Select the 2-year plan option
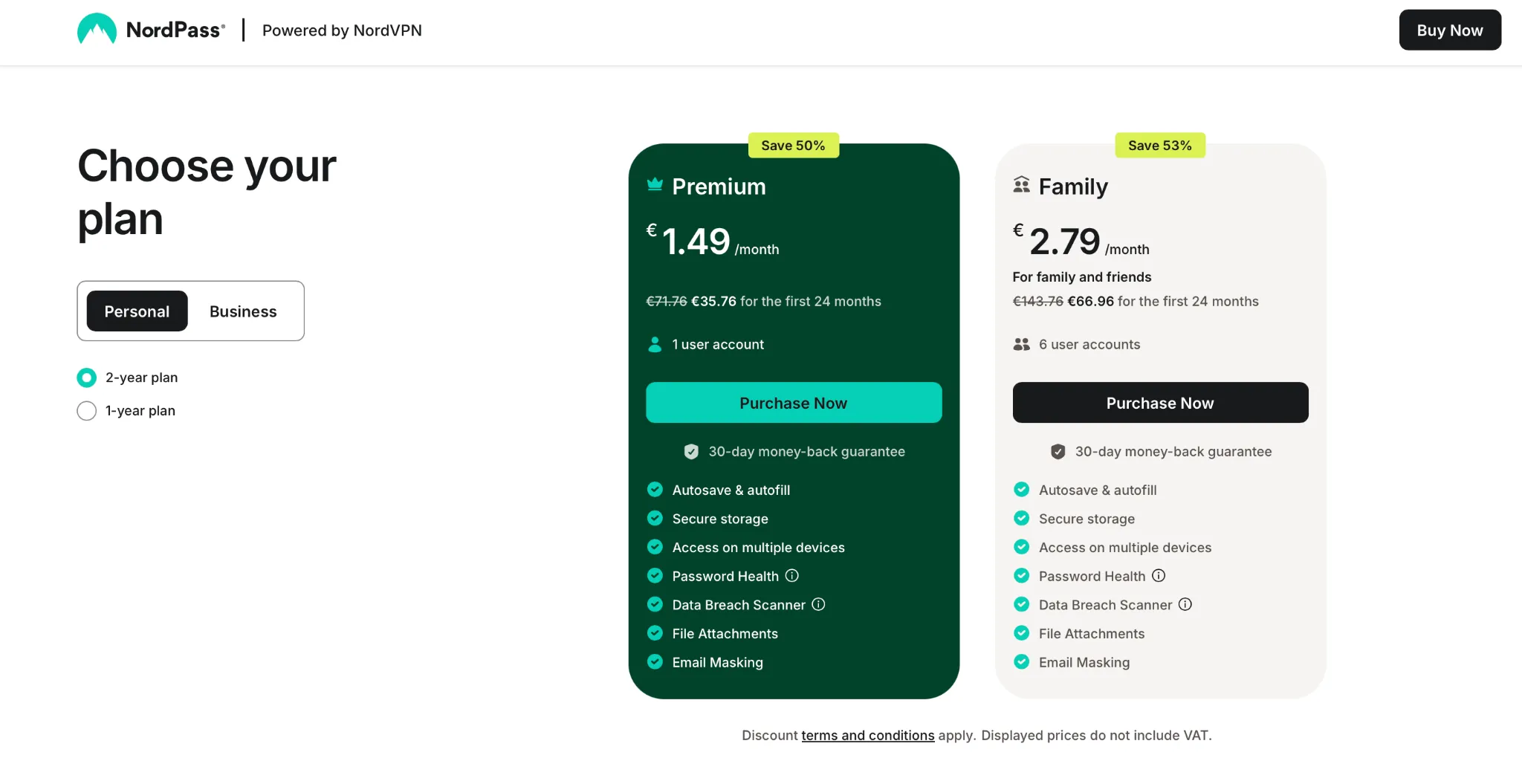Image resolution: width=1522 pixels, height=784 pixels. coord(86,378)
